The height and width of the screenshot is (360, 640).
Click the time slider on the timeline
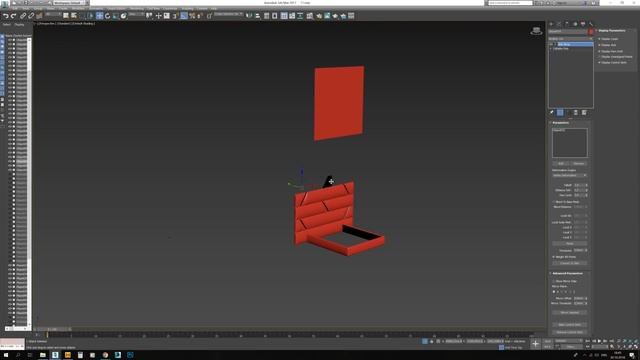click(x=52, y=329)
